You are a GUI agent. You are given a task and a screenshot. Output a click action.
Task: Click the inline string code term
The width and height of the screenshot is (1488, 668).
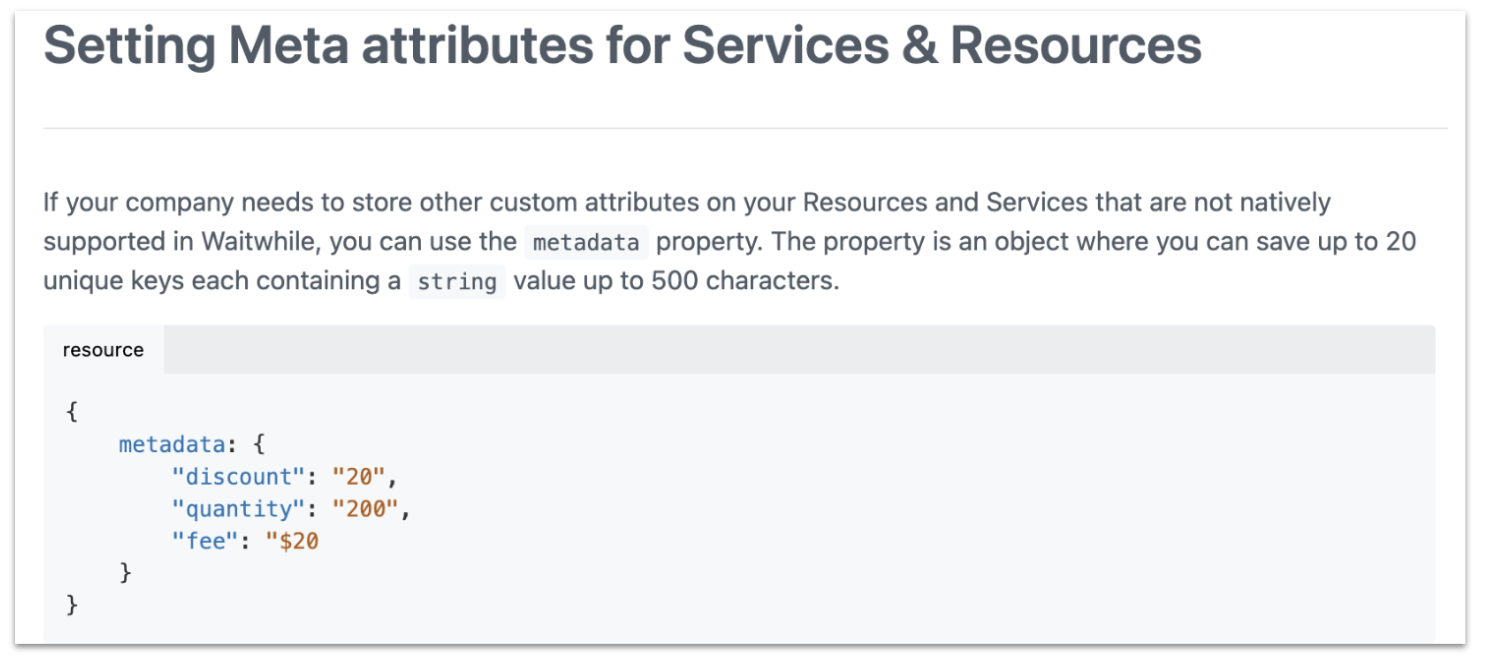(457, 281)
